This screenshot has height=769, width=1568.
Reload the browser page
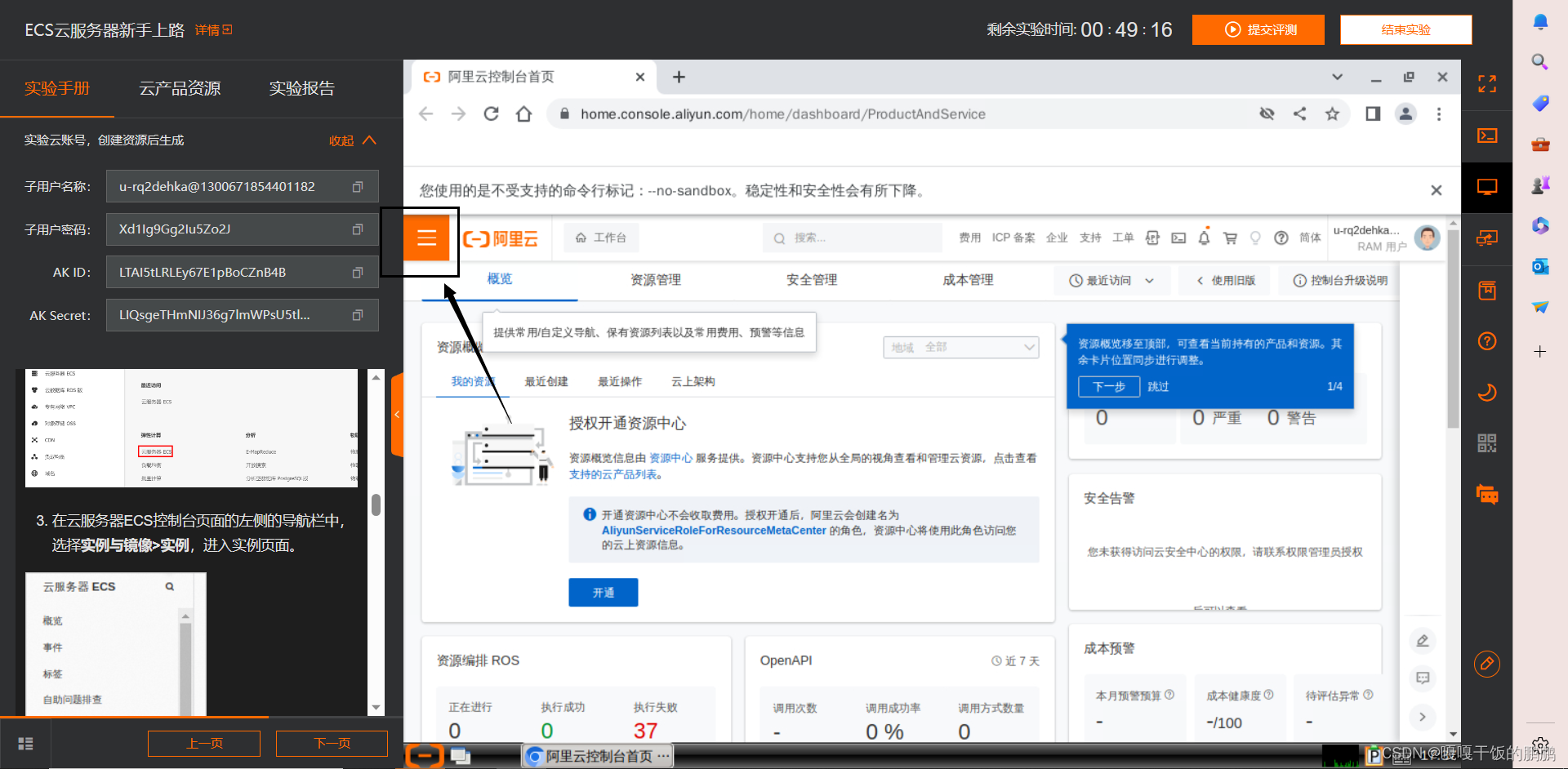click(x=491, y=114)
